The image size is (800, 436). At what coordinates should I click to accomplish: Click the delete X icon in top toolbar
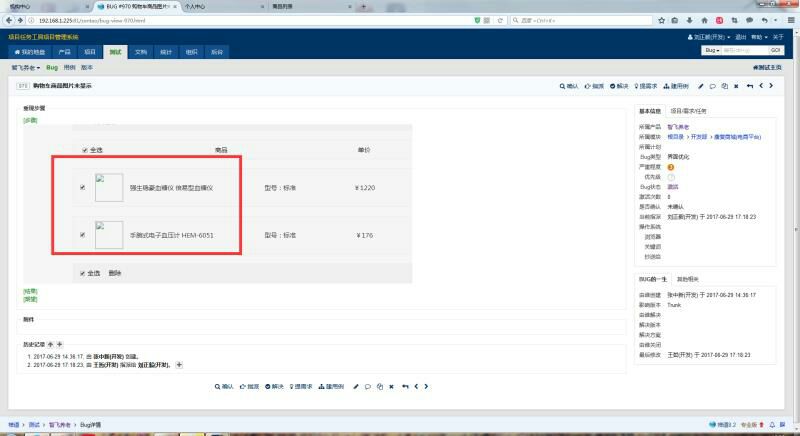click(x=736, y=87)
